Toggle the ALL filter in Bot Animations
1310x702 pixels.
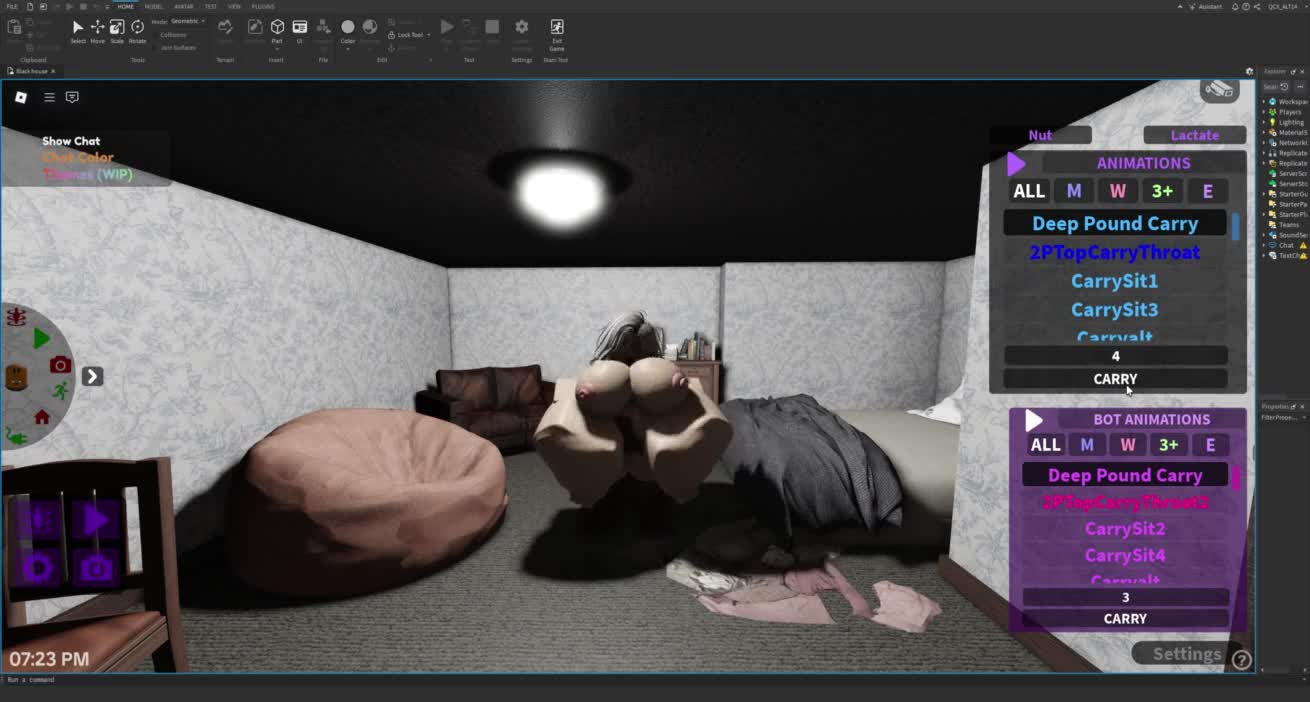pos(1045,445)
